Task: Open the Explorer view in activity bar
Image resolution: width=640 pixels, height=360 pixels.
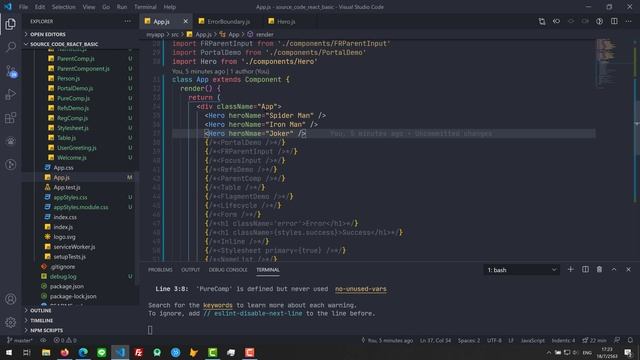Action: (11, 24)
